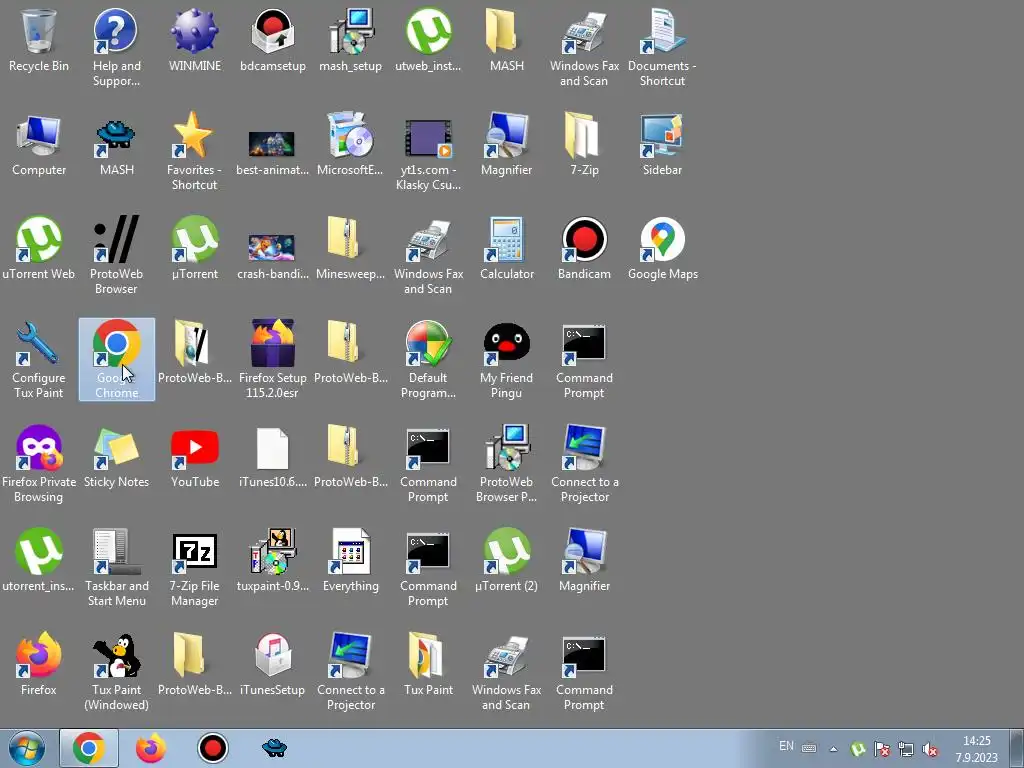Select the Google Chrome desktop shortcut
The height and width of the screenshot is (768, 1024).
(x=116, y=359)
